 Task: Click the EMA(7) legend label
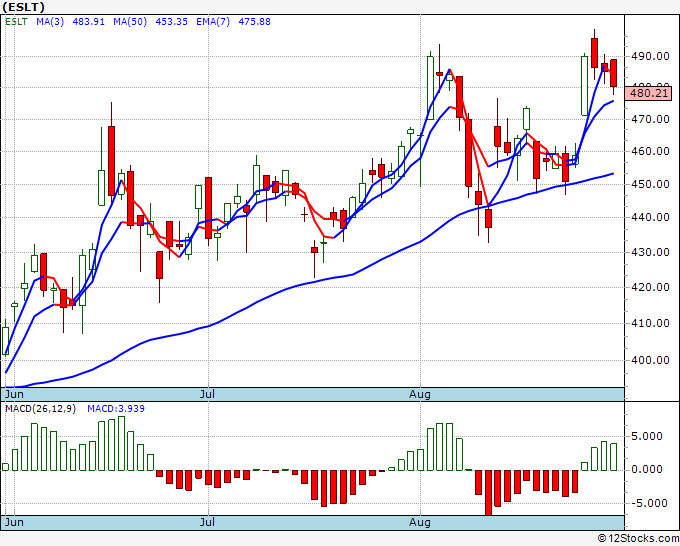click(x=213, y=22)
